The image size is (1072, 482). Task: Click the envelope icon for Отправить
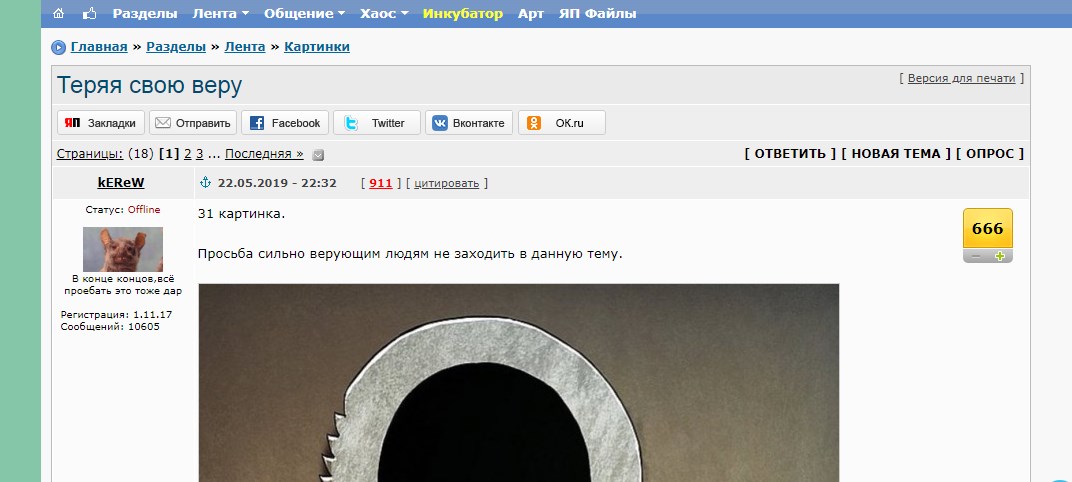163,123
